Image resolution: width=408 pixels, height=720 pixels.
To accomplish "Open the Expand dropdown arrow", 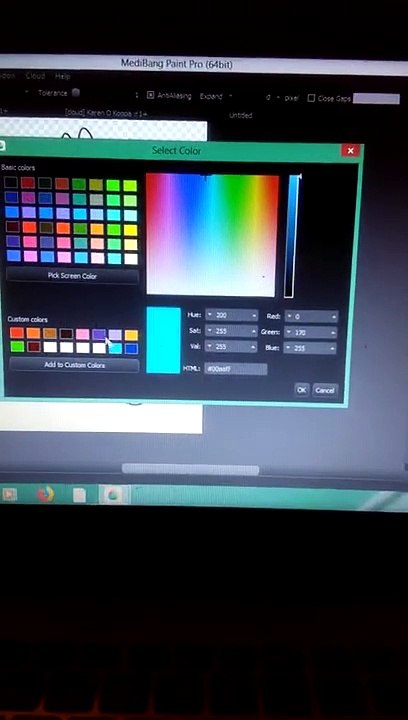I will [230, 96].
